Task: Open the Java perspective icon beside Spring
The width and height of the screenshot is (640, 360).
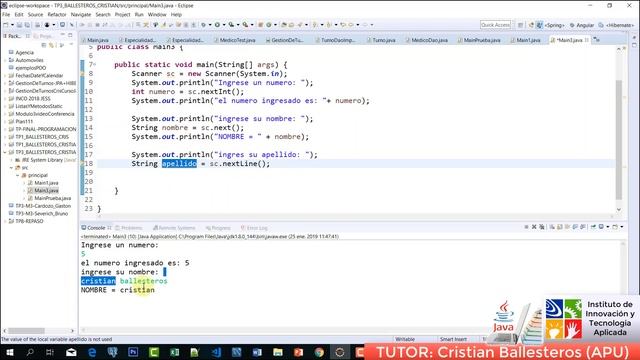Action: [x=539, y=25]
